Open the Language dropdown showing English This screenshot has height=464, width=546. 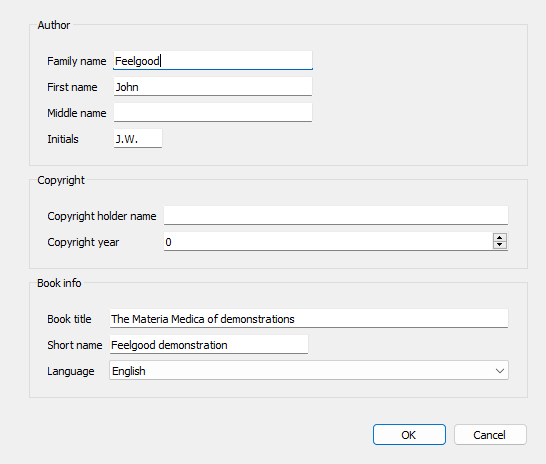click(x=309, y=370)
